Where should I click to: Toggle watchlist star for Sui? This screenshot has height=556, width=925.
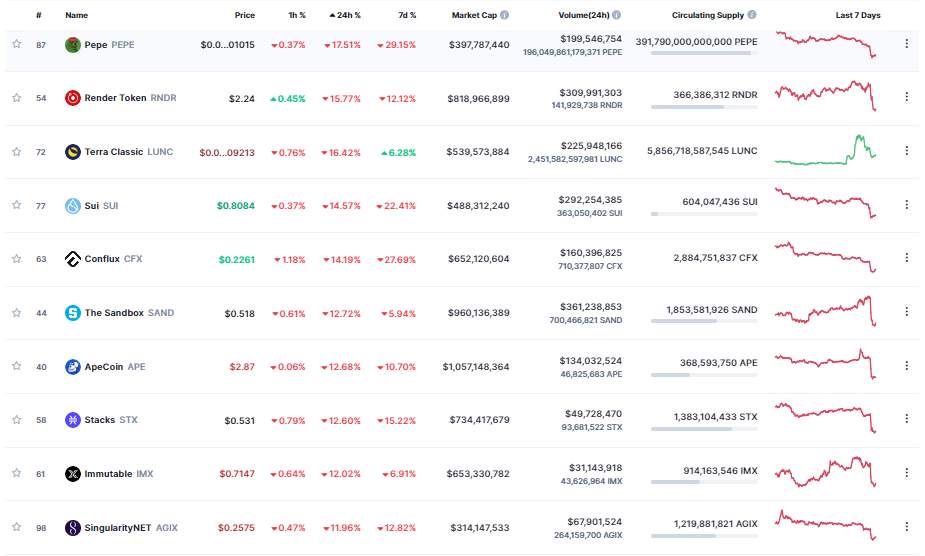coord(17,205)
